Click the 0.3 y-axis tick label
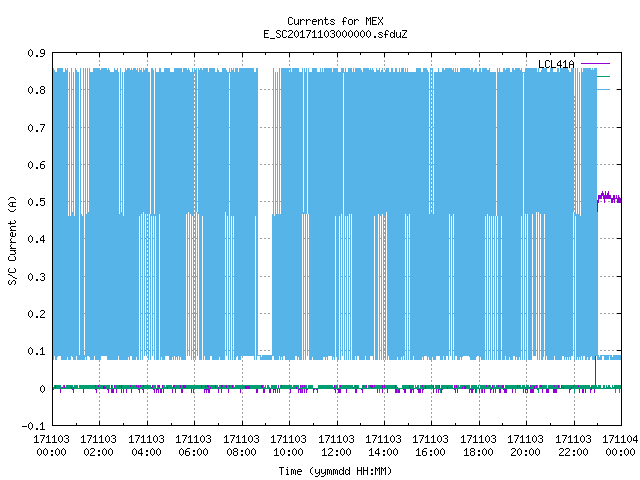This screenshot has width=640, height=480. [36, 277]
